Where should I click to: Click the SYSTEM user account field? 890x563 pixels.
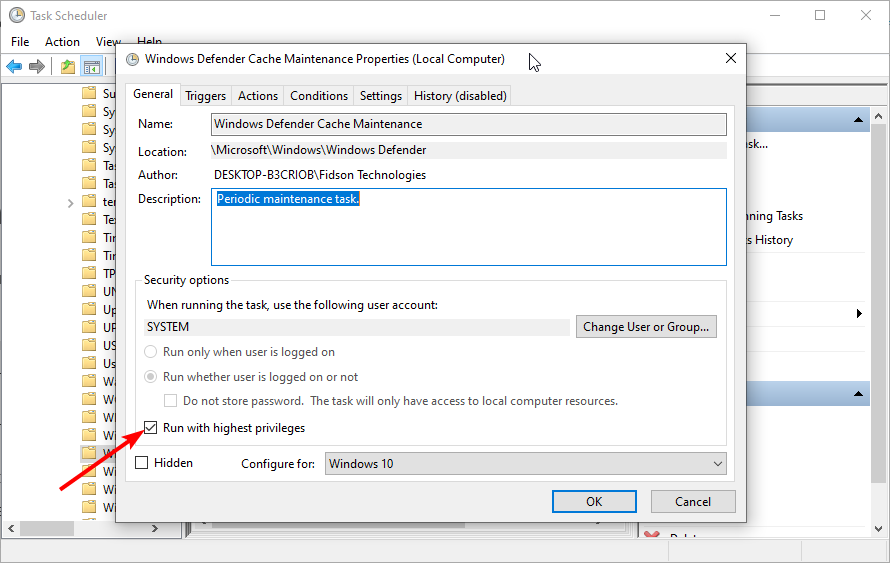pos(357,327)
